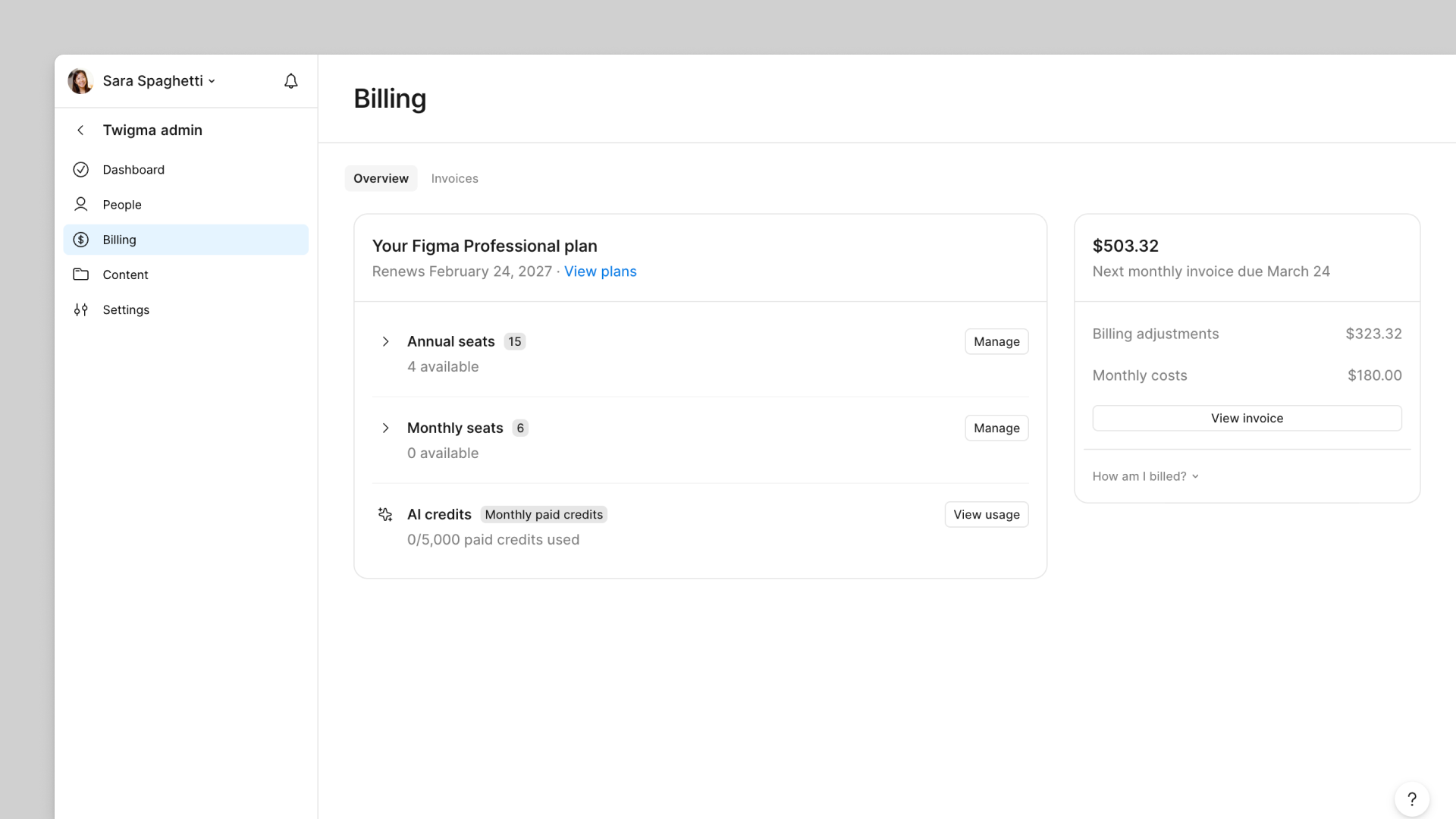The height and width of the screenshot is (819, 1456).
Task: Click View plans link
Action: pyautogui.click(x=600, y=271)
